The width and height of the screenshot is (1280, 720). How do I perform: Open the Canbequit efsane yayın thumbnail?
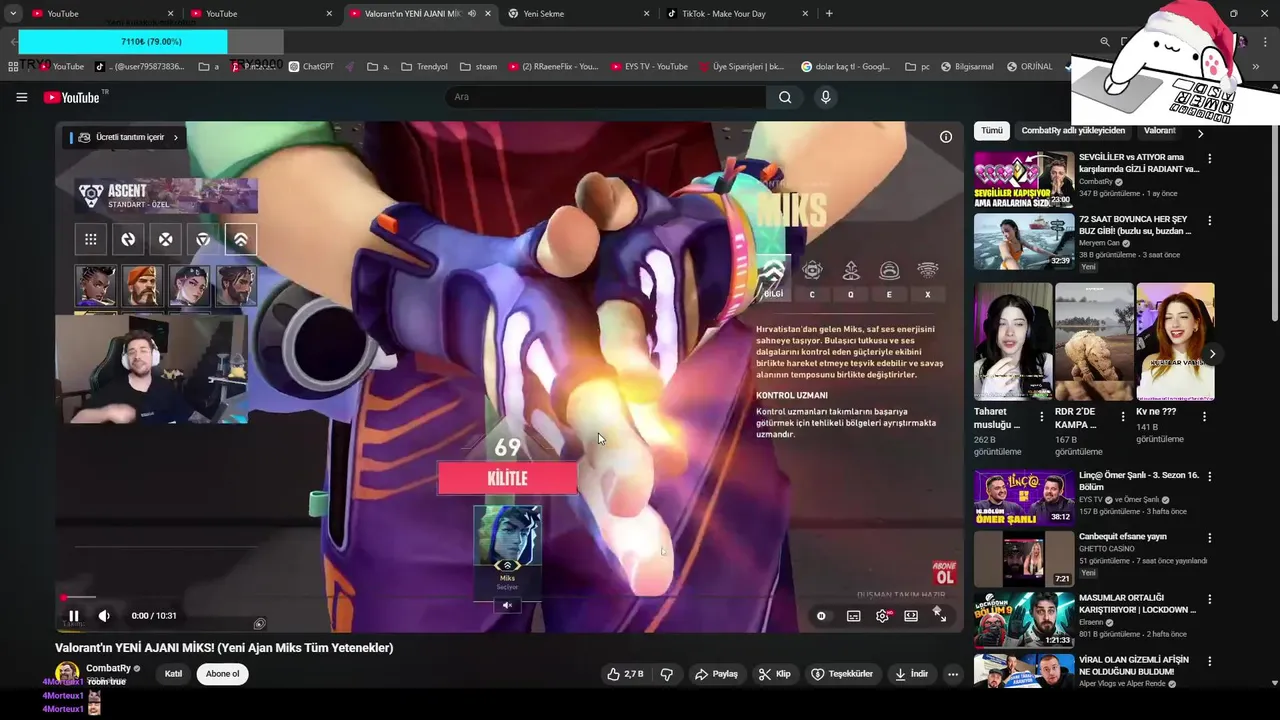1024,558
